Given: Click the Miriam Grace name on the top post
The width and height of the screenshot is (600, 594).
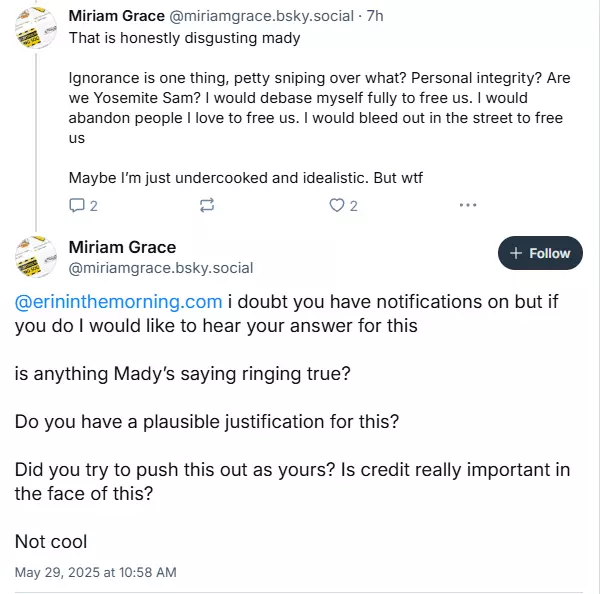Looking at the screenshot, I should pos(122,16).
